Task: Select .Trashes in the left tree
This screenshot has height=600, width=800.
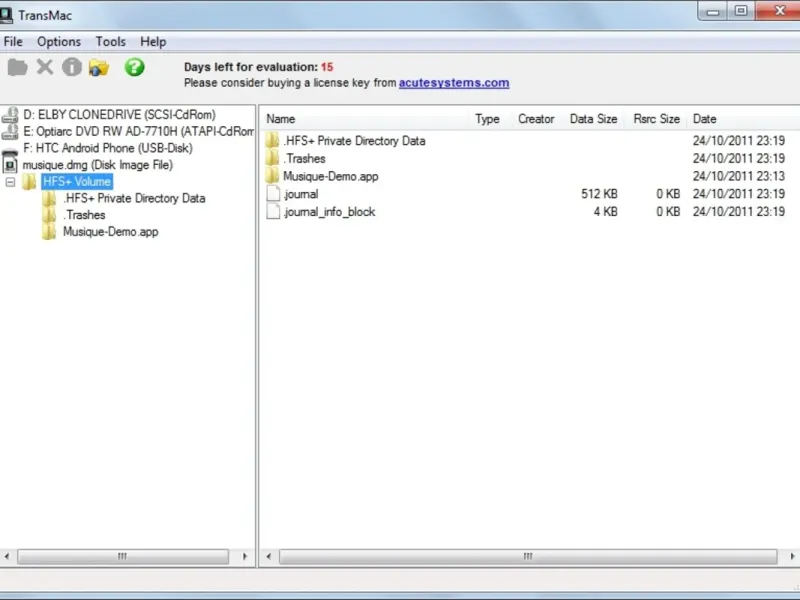Action: click(x=84, y=215)
